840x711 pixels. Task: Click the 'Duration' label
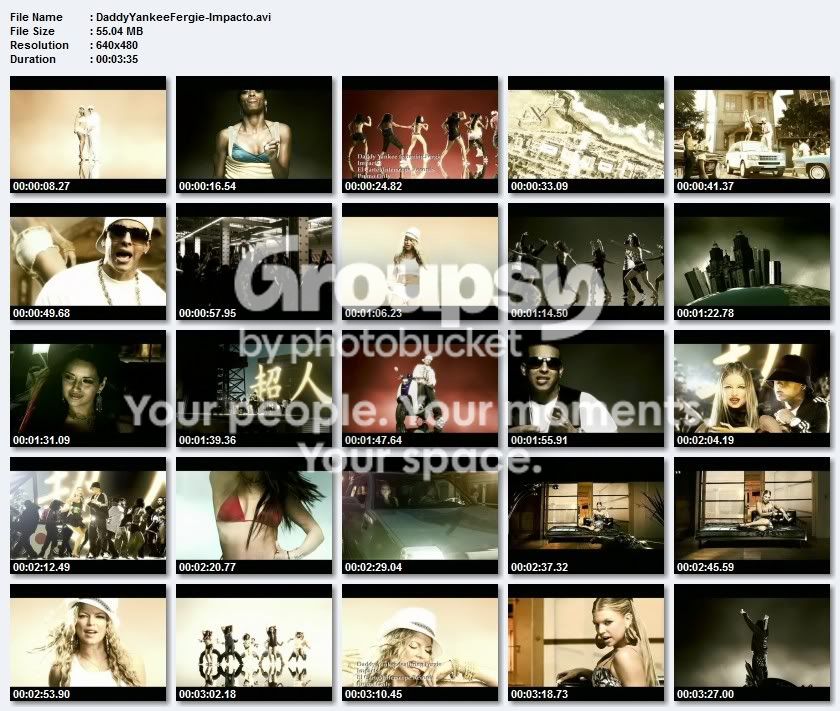pos(33,59)
